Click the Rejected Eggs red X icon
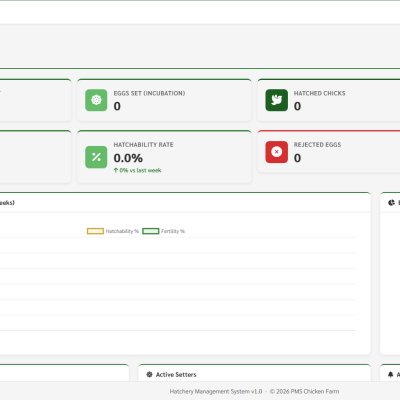 pos(276,152)
